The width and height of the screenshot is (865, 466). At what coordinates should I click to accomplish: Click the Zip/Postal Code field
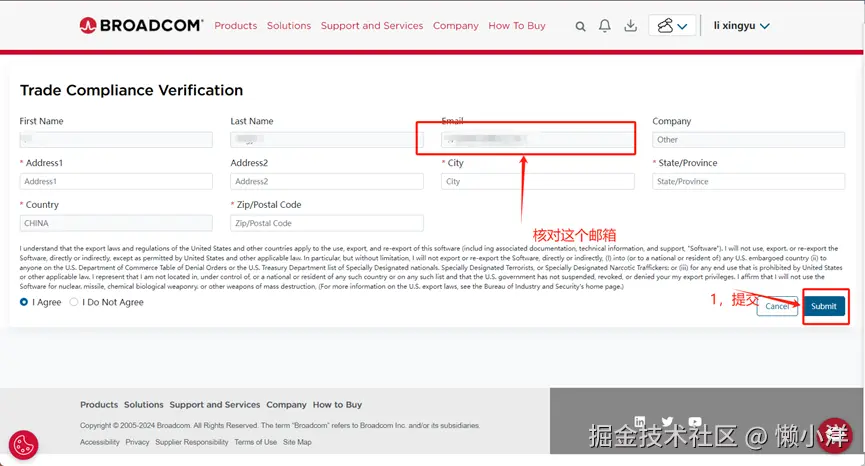327,223
